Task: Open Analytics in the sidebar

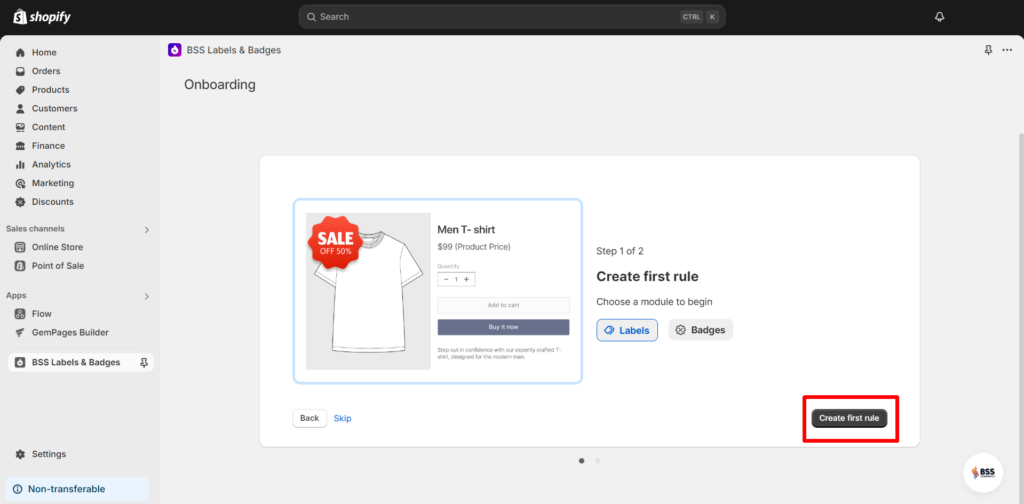Action: coord(51,165)
